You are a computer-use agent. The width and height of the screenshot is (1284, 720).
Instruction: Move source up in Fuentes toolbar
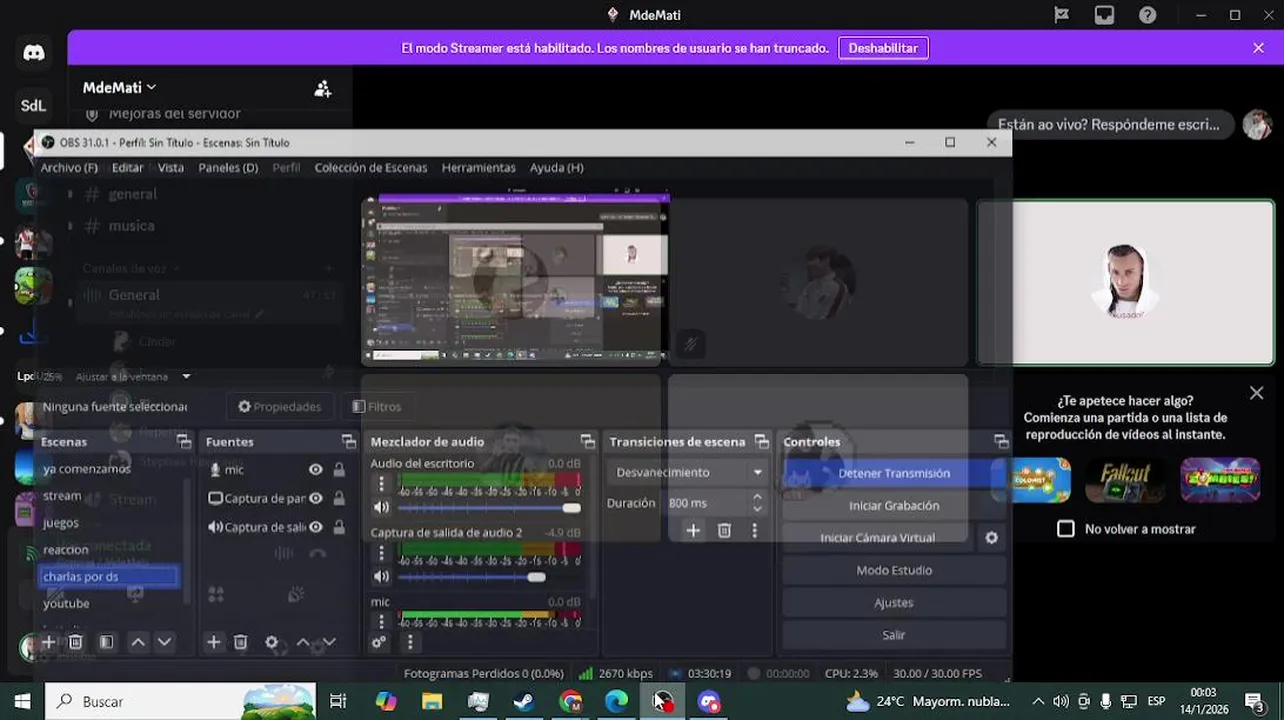(x=302, y=642)
